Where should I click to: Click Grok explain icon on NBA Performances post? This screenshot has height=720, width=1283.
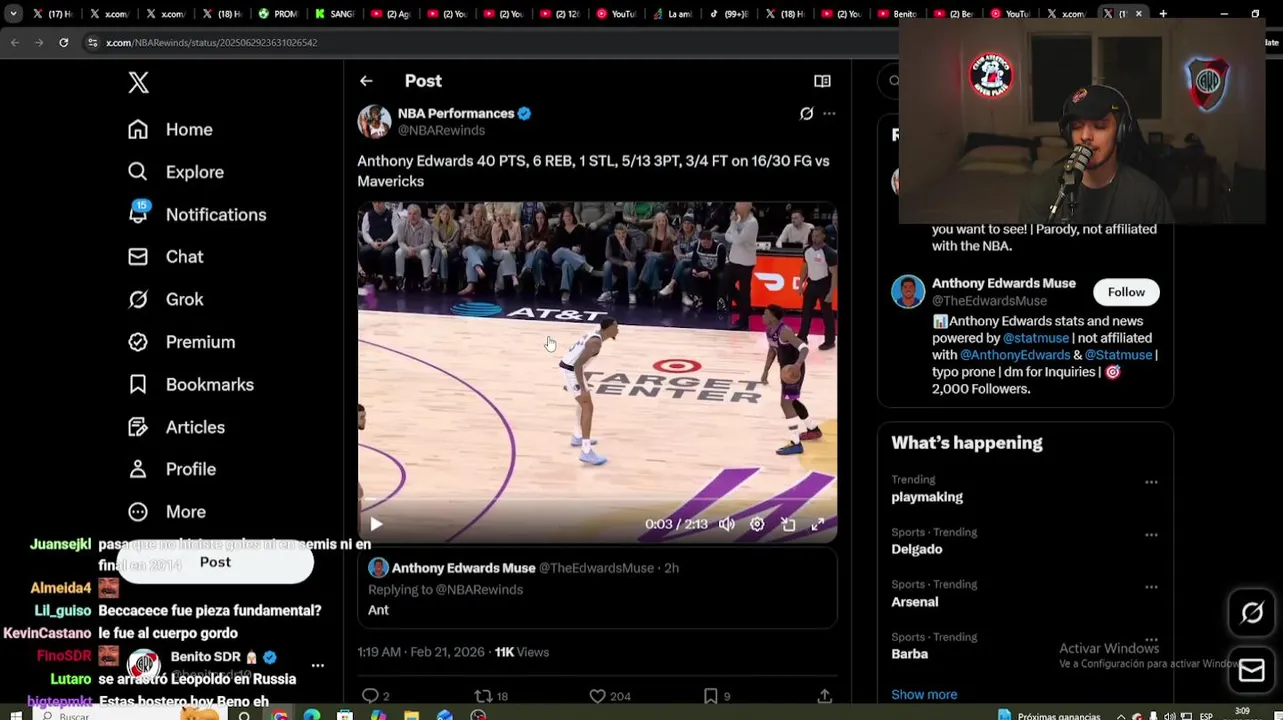pos(806,114)
